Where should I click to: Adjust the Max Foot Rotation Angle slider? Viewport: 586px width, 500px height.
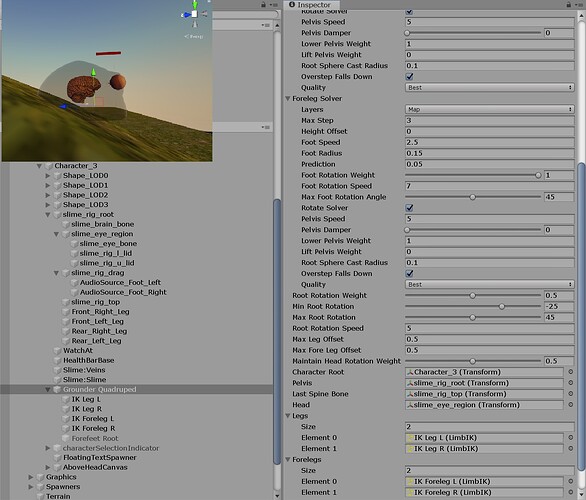(473, 197)
